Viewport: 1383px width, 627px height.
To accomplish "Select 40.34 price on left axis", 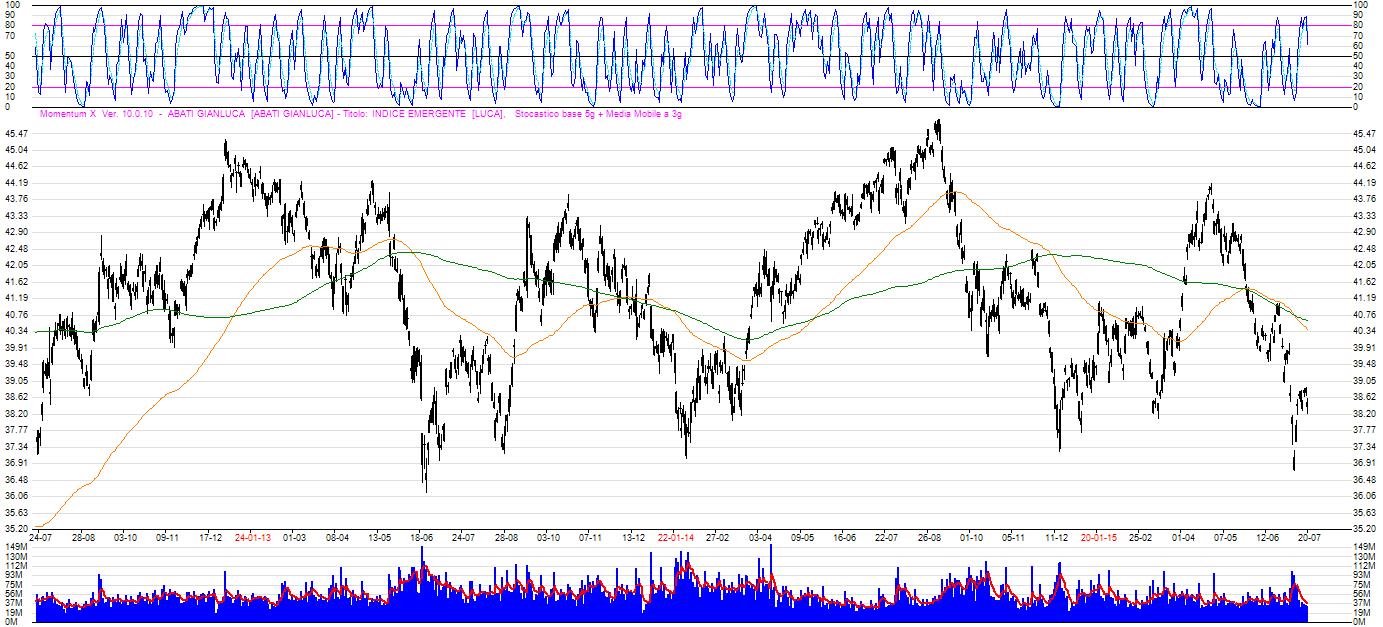I will (16, 330).
